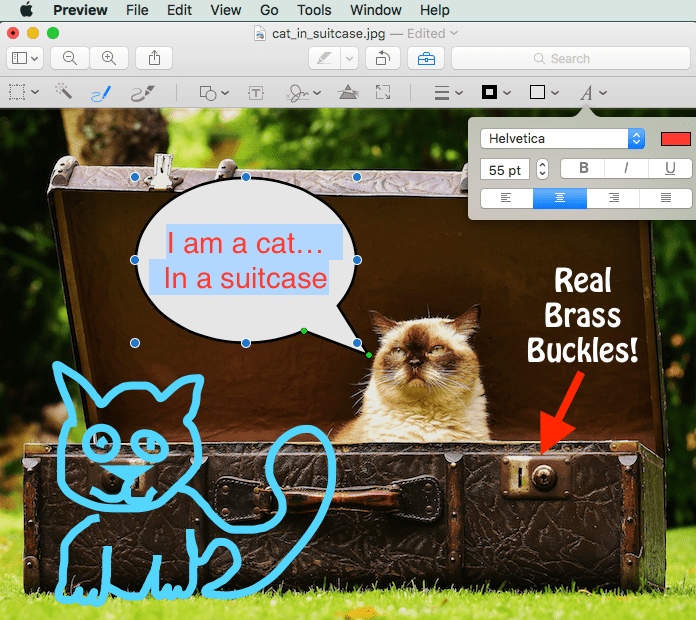
Task: Expand the Shapes tool dropdown
Action: coord(212,93)
